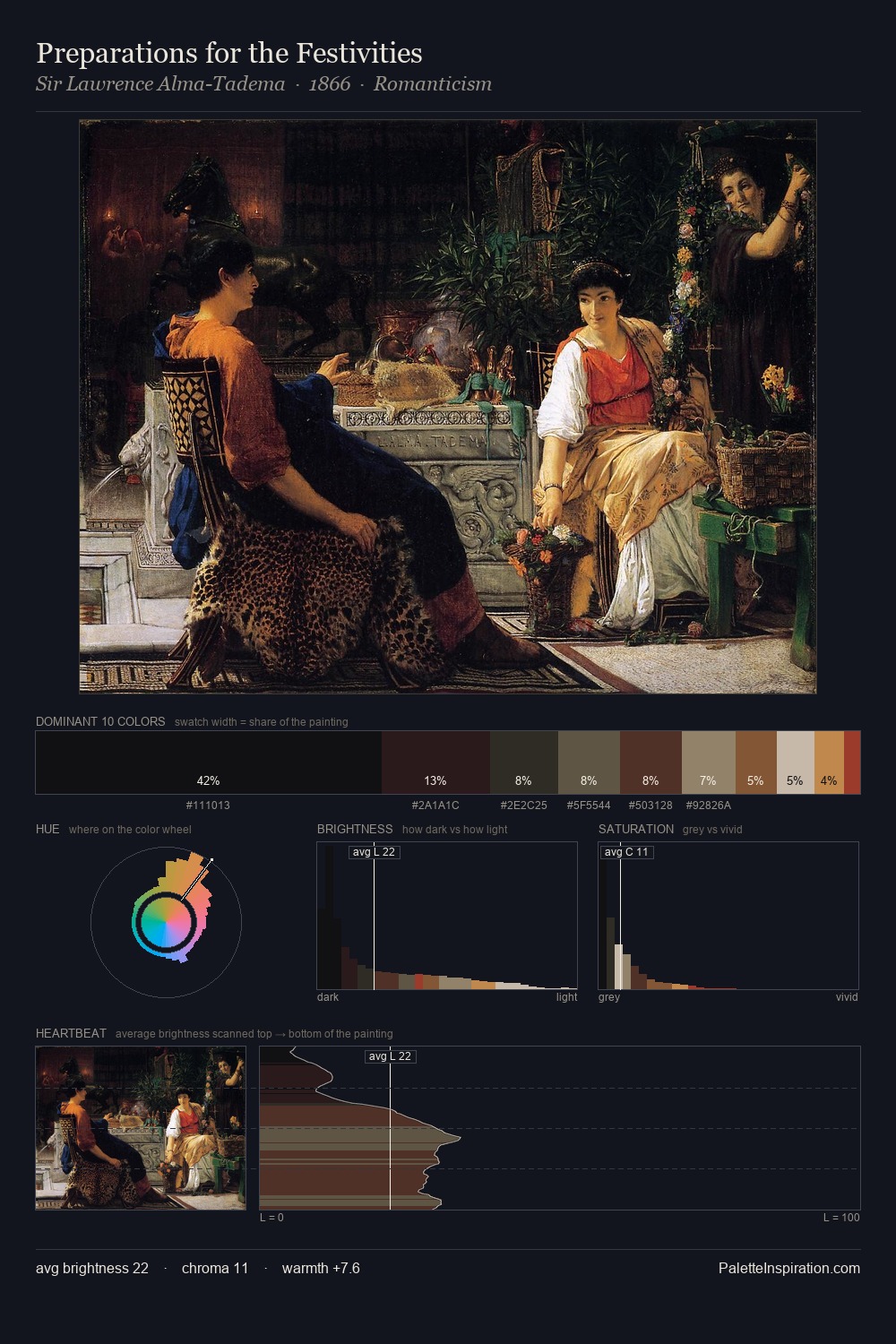Click the "HUE" section heading

47,829
